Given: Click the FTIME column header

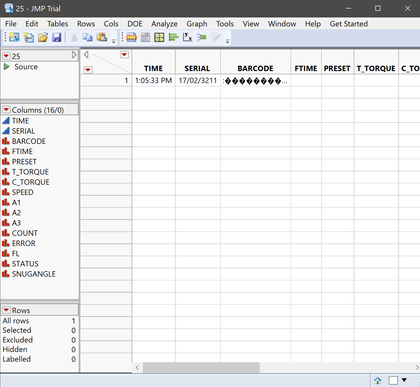Looking at the screenshot, I should point(306,68).
